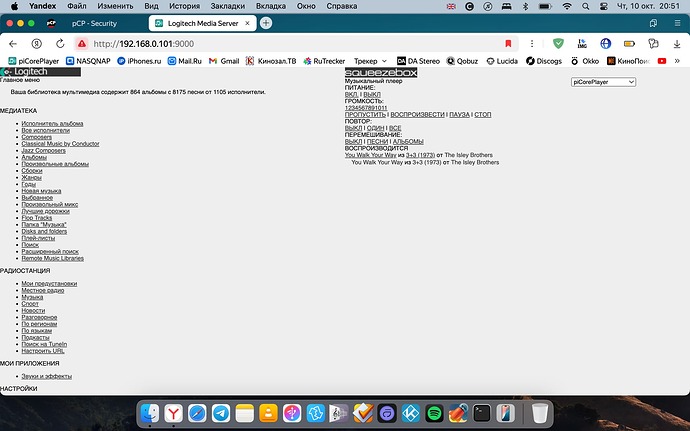
Task: Open the extensions puzzle icon
Action: click(x=653, y=44)
